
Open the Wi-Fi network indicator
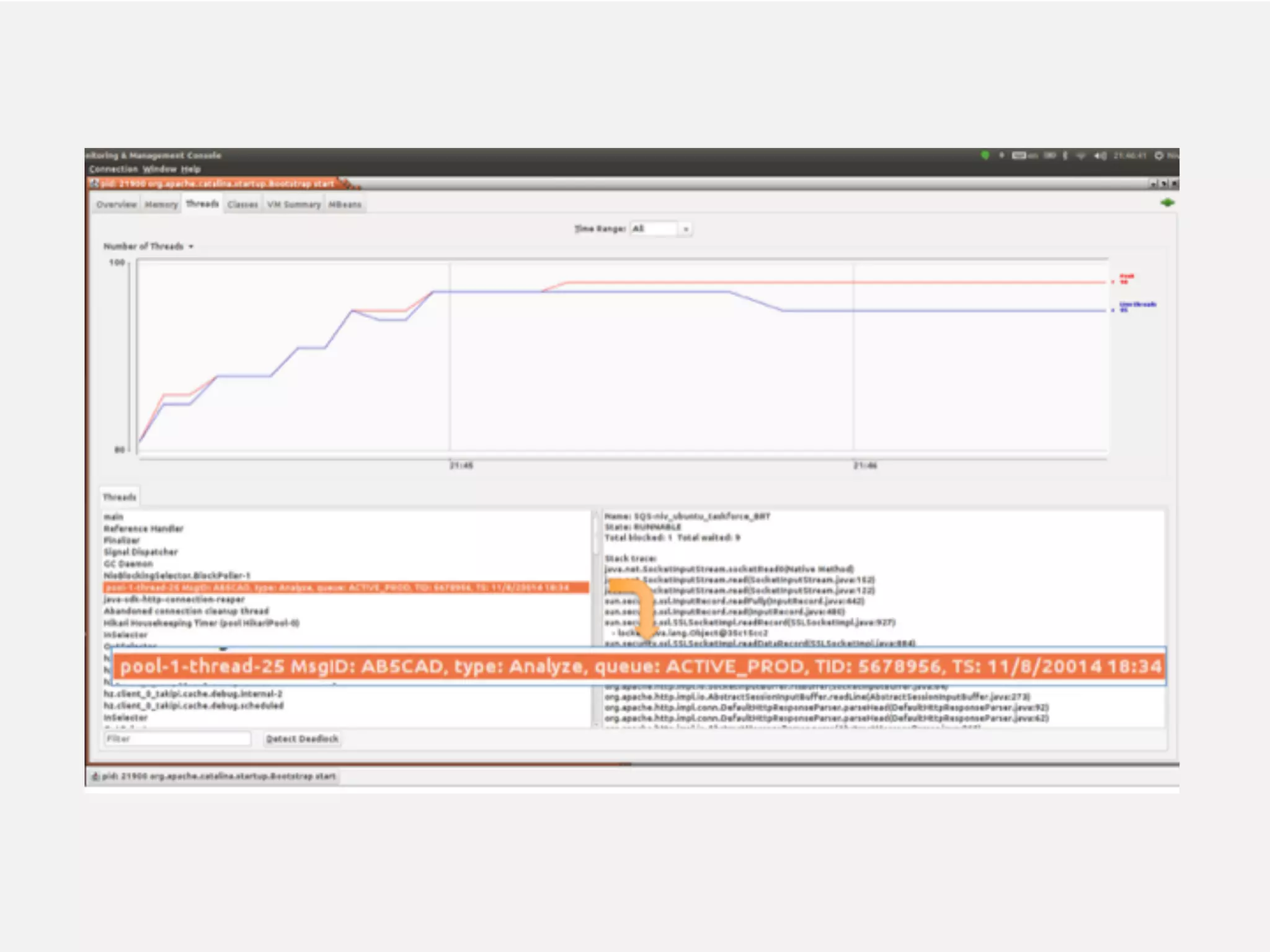(1081, 156)
